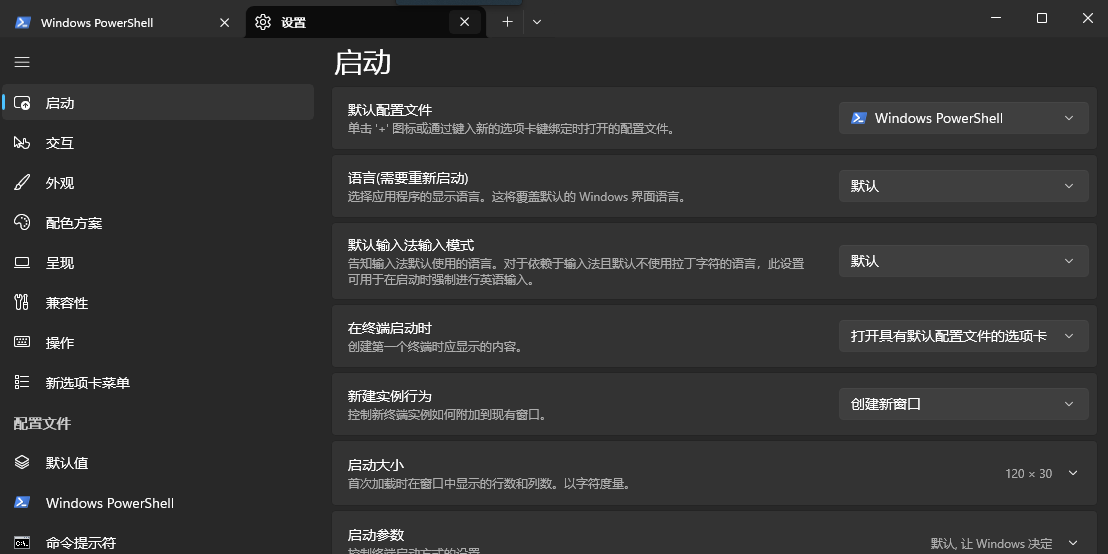Click the 启动大小 setting label
Image resolution: width=1108 pixels, height=554 pixels.
coord(376,465)
